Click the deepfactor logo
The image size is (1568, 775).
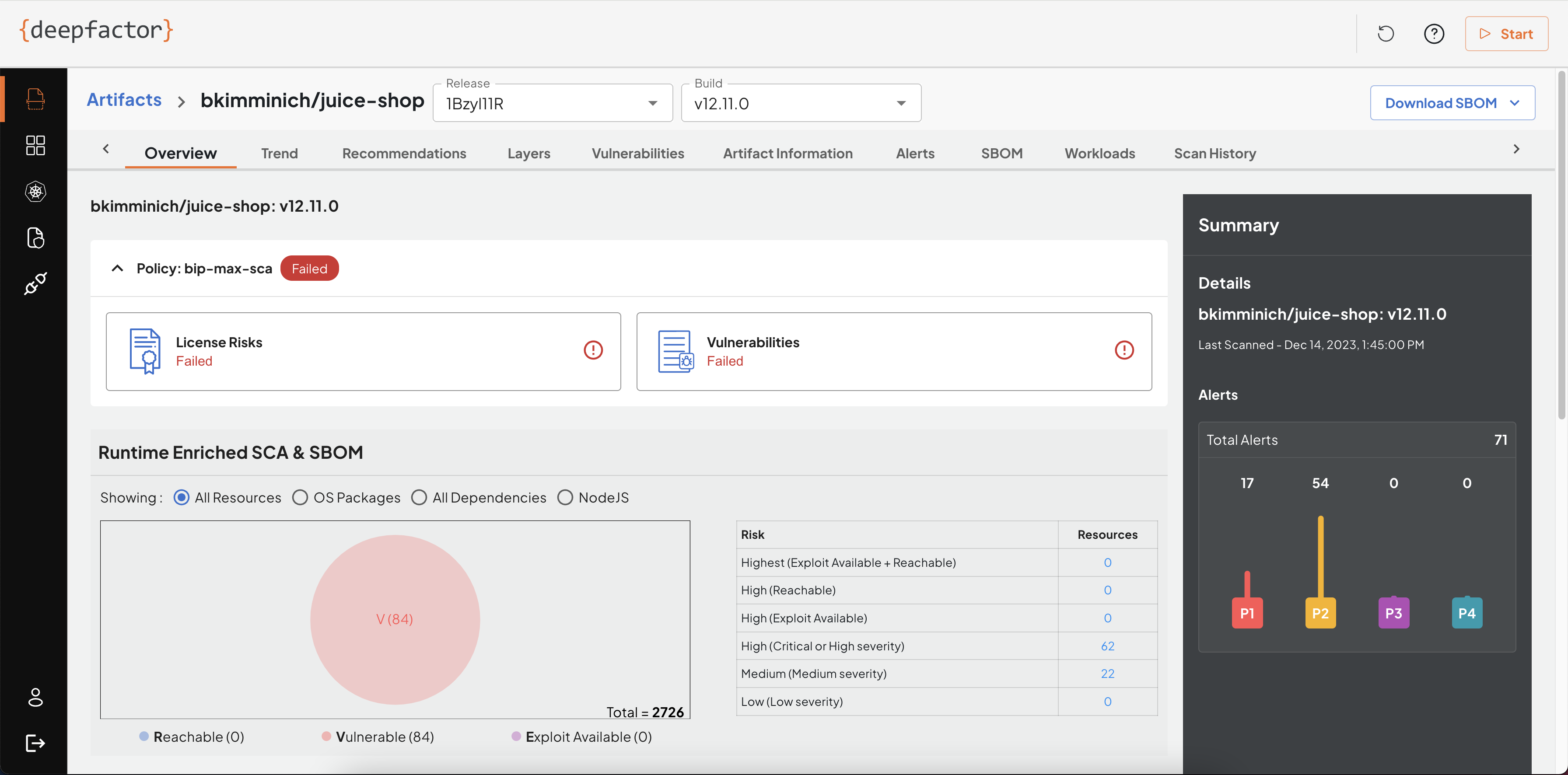(x=96, y=31)
